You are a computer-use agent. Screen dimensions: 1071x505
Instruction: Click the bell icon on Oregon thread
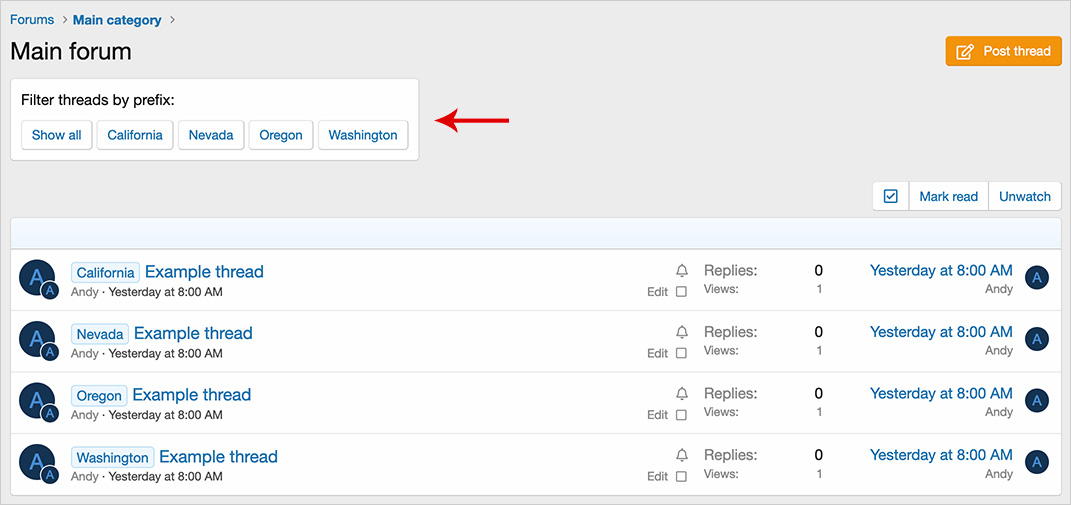tap(682, 394)
